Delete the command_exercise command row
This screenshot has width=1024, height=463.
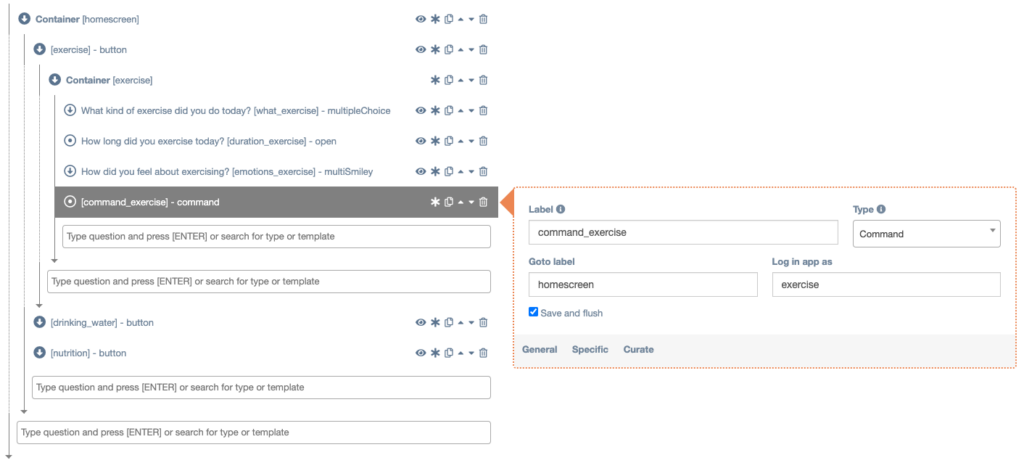484,202
